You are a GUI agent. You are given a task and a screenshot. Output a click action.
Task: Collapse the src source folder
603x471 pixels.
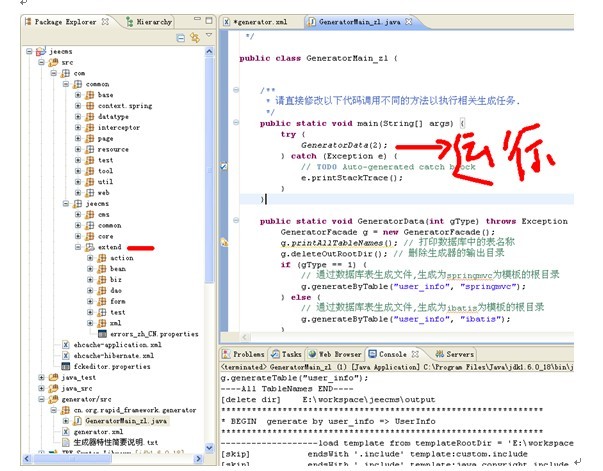tap(42, 62)
